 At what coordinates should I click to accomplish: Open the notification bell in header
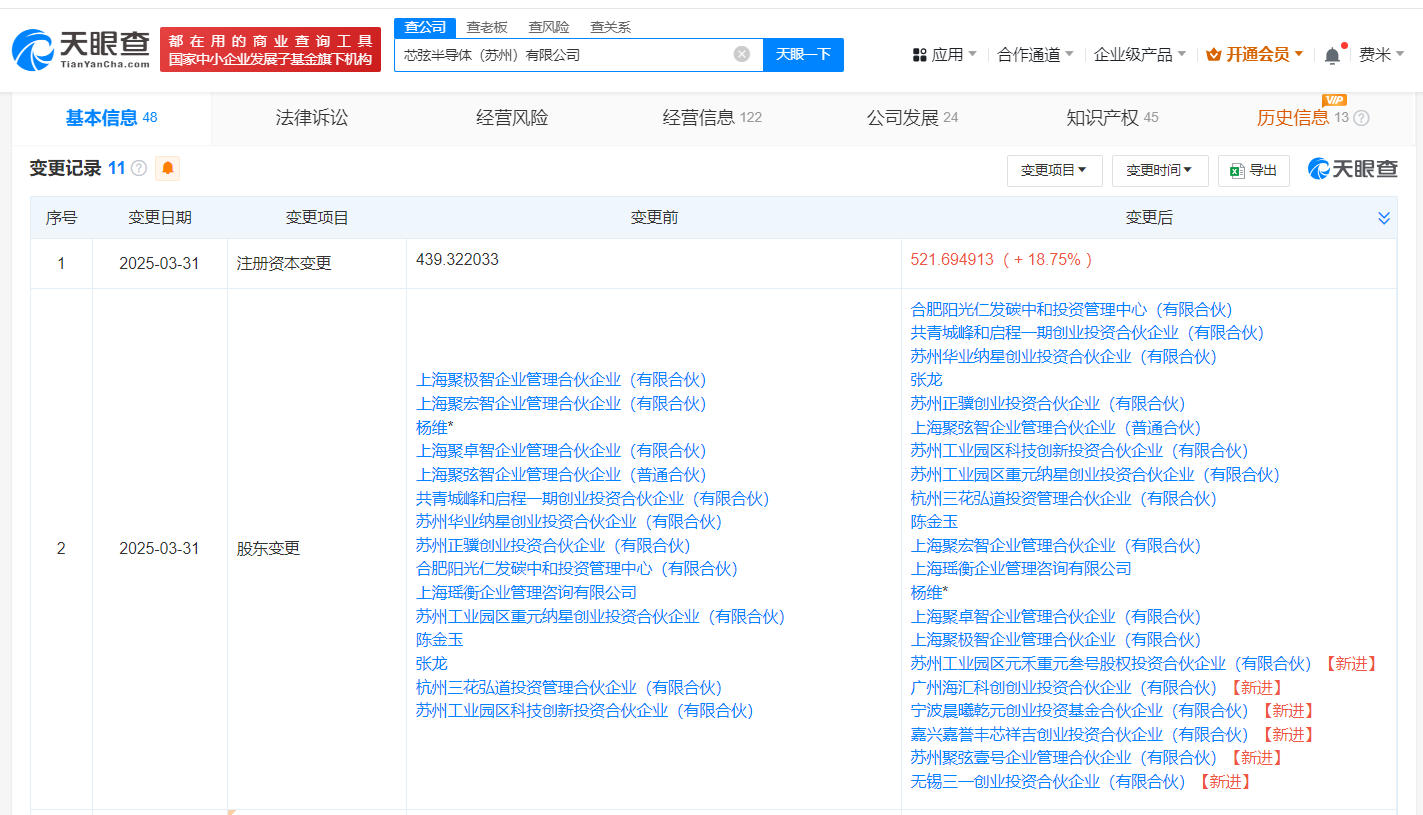pyautogui.click(x=1332, y=55)
